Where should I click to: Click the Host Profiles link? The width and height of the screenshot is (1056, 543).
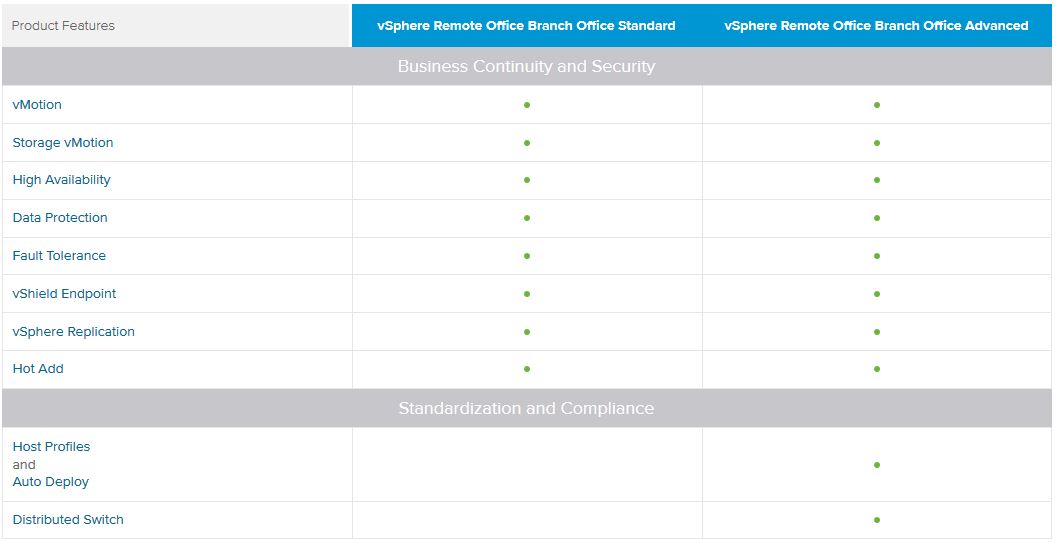(51, 447)
